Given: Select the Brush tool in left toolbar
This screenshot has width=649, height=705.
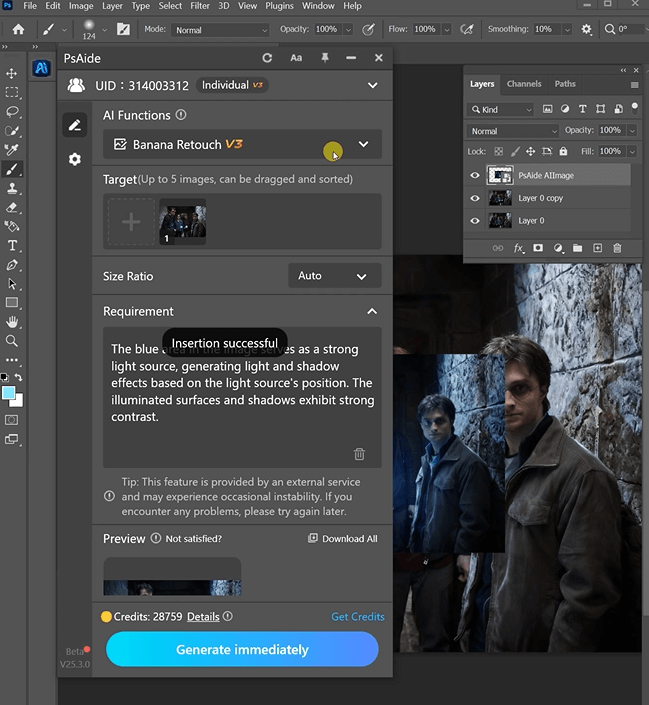Looking at the screenshot, I should click(x=12, y=169).
